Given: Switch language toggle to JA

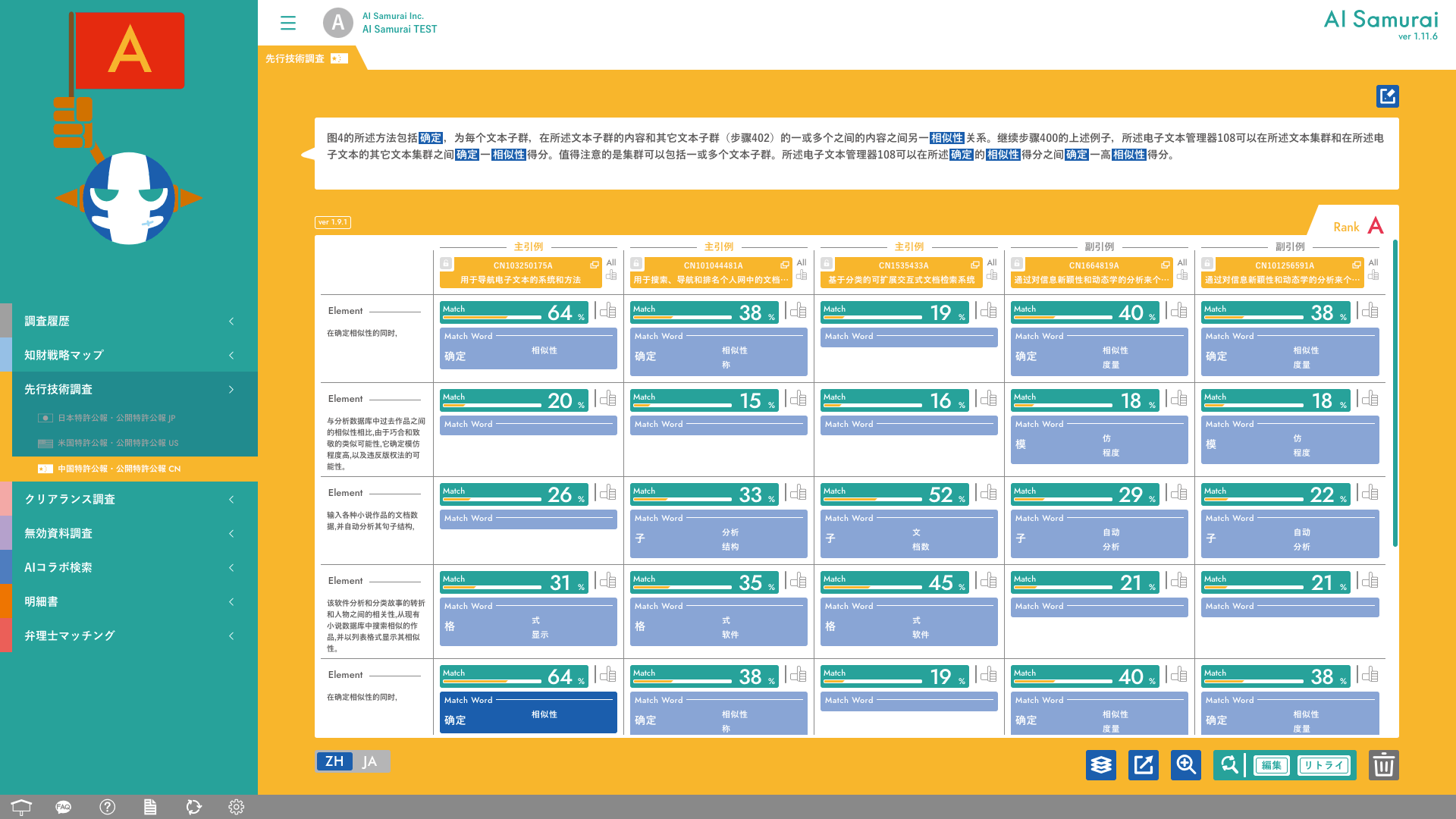Looking at the screenshot, I should (370, 761).
